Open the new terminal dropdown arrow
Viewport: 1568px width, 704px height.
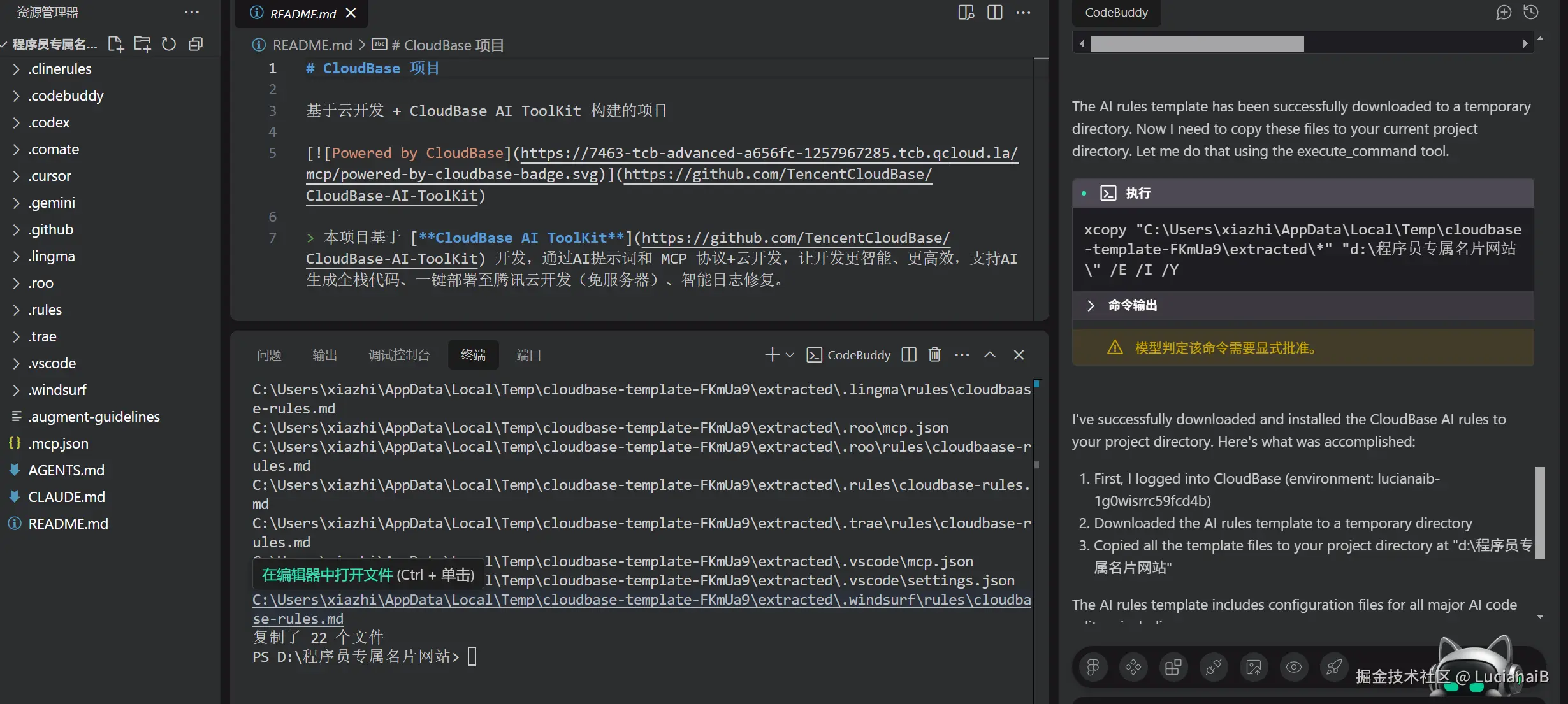click(790, 355)
